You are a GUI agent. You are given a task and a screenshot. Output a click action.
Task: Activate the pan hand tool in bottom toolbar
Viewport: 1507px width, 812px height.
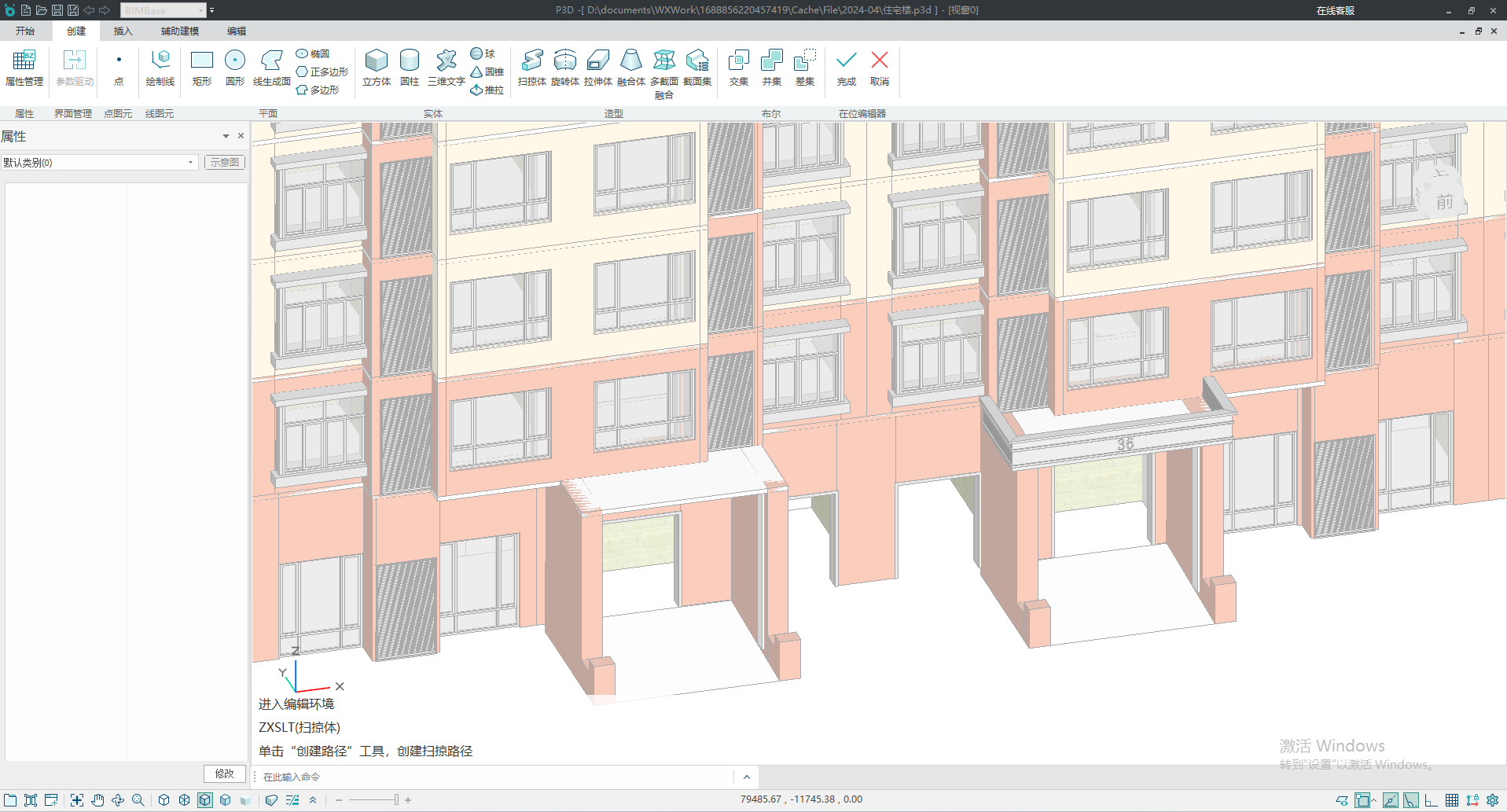tap(97, 799)
